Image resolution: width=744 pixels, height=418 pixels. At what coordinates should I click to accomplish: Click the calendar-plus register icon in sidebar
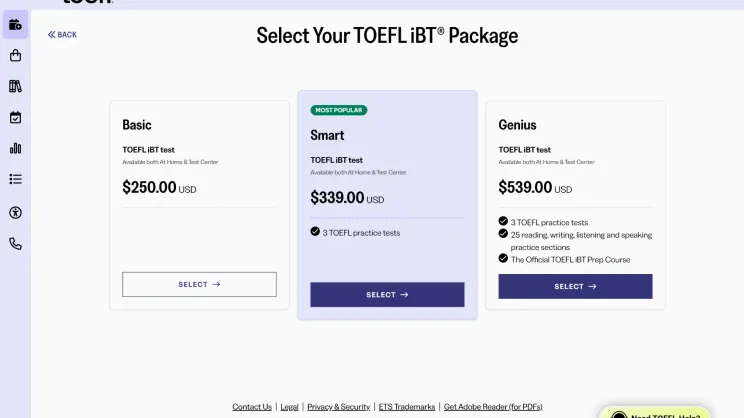click(15, 24)
